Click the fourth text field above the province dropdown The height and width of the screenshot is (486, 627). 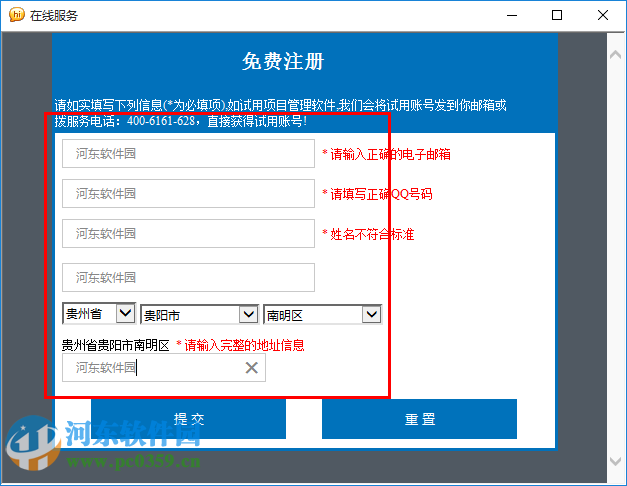click(188, 278)
